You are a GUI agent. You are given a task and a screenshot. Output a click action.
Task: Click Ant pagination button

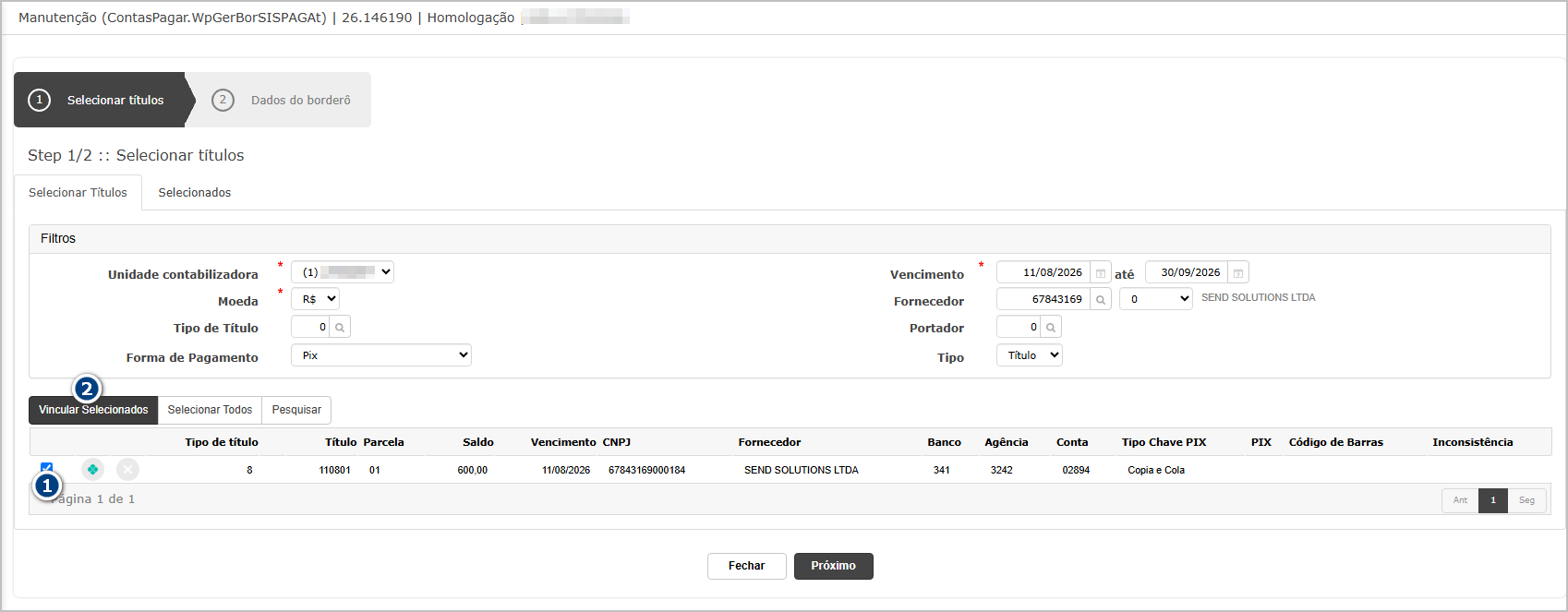pyautogui.click(x=1460, y=500)
